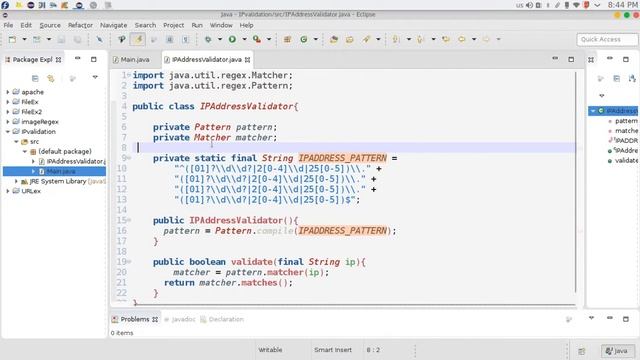
Task: Collapse the src folder
Action: pos(16,141)
